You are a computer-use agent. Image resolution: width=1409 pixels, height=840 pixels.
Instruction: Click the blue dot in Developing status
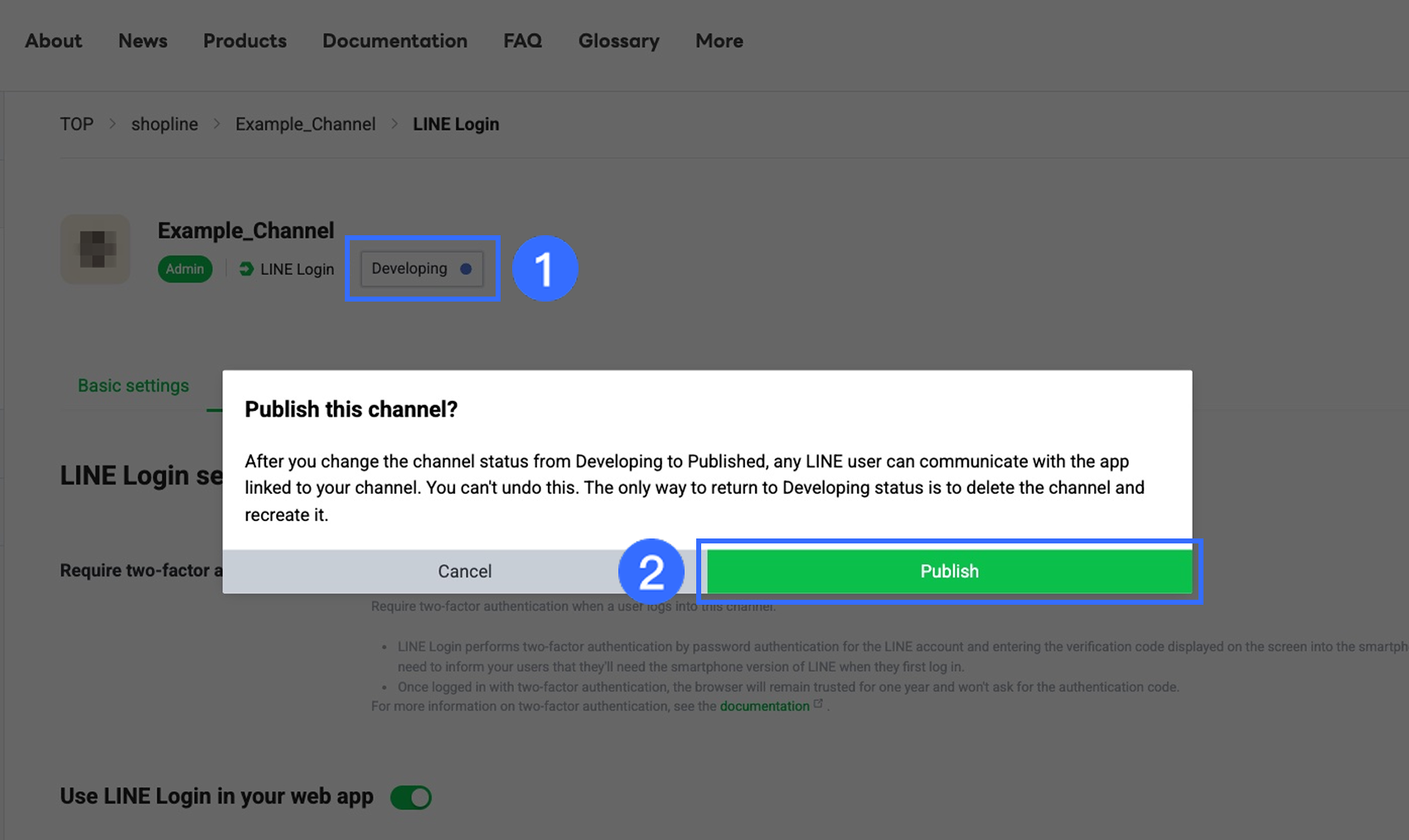(x=466, y=269)
